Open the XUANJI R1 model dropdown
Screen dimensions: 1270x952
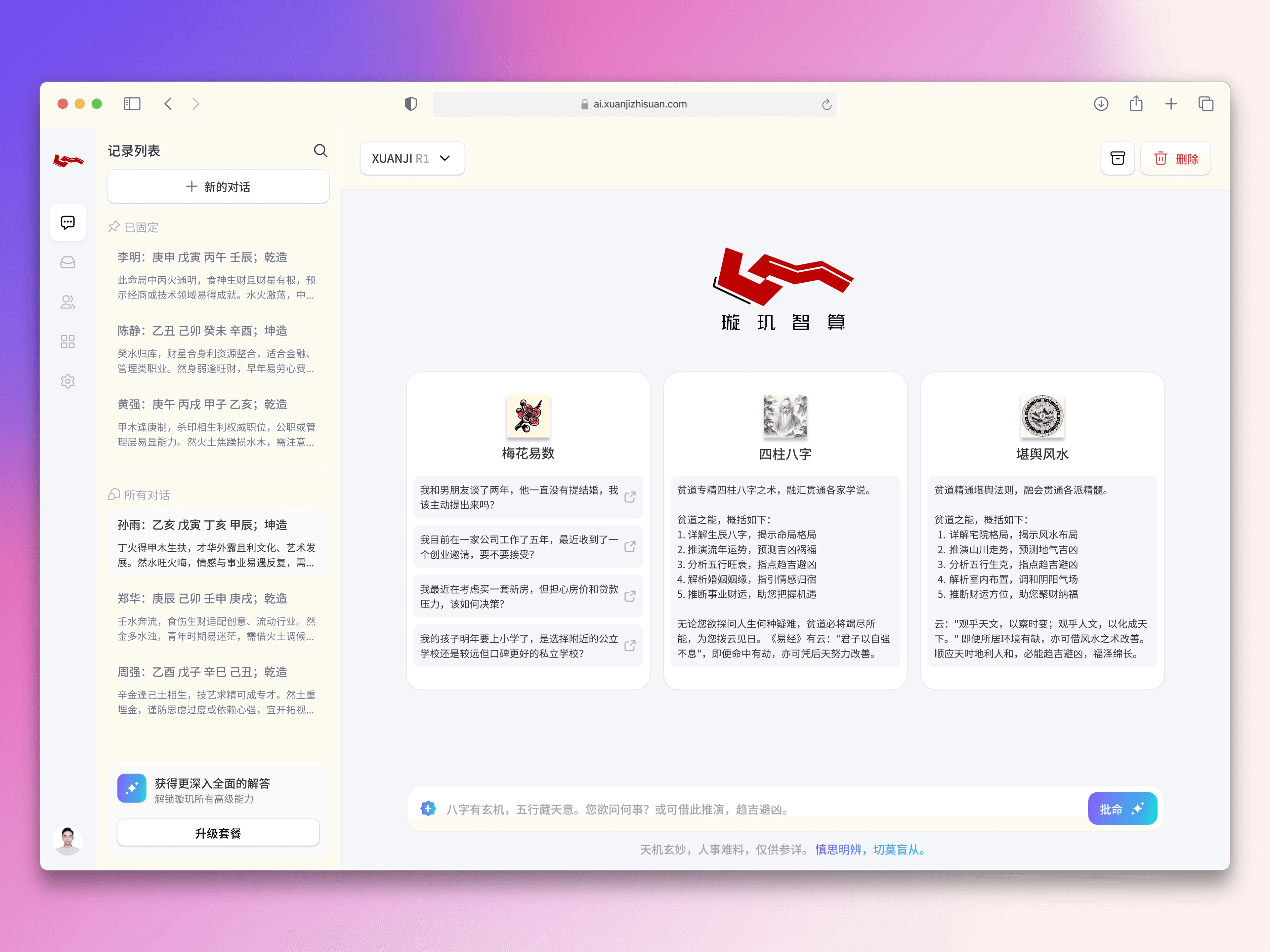pos(412,158)
